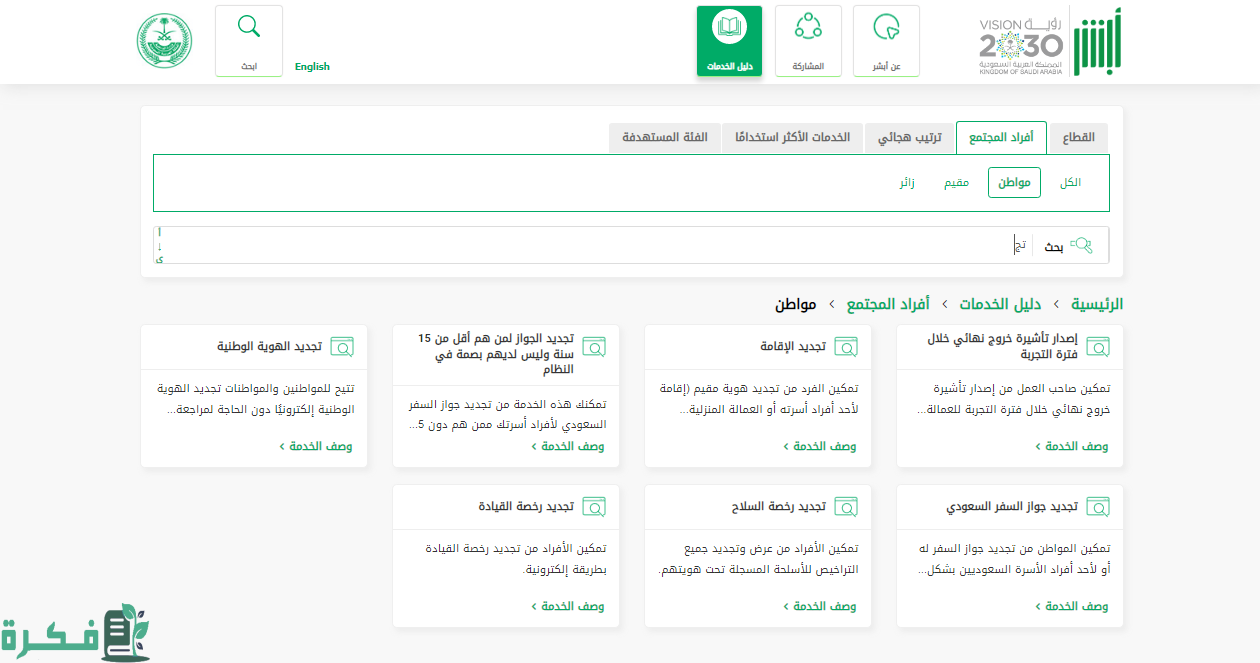The image size is (1260, 663).
Task: Select the زائر visitor filter option
Action: pyautogui.click(x=906, y=183)
